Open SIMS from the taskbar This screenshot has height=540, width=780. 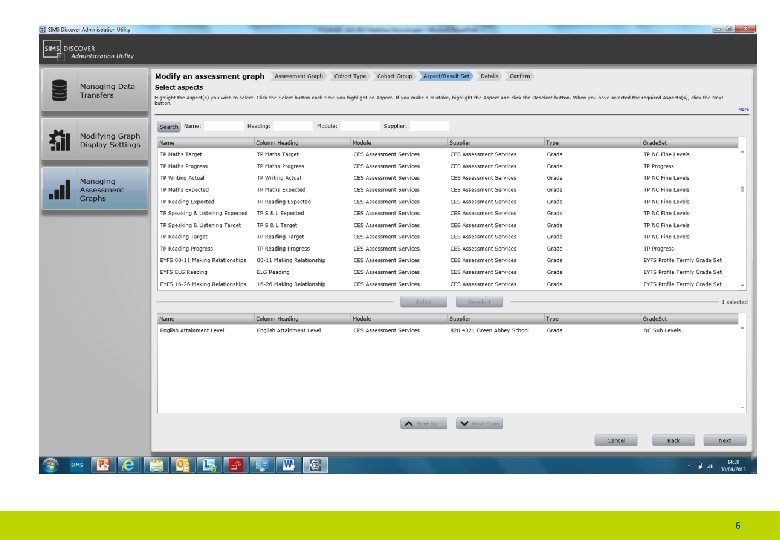coord(77,465)
